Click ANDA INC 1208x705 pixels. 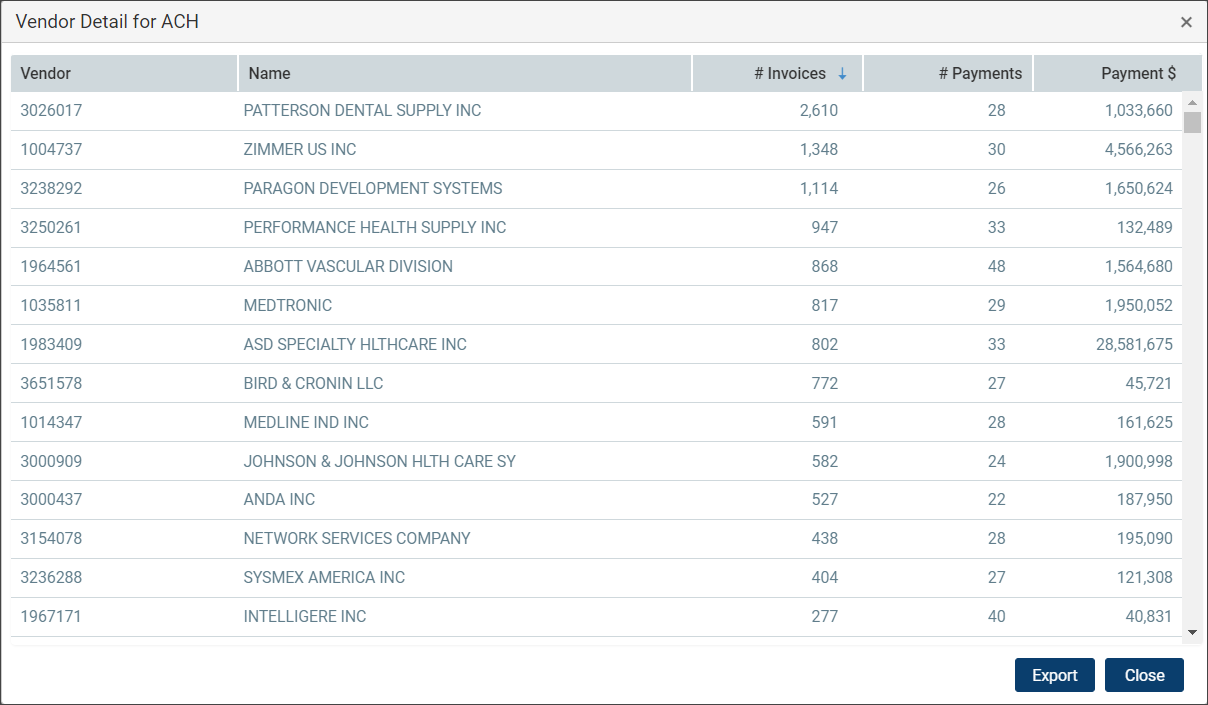(x=279, y=499)
